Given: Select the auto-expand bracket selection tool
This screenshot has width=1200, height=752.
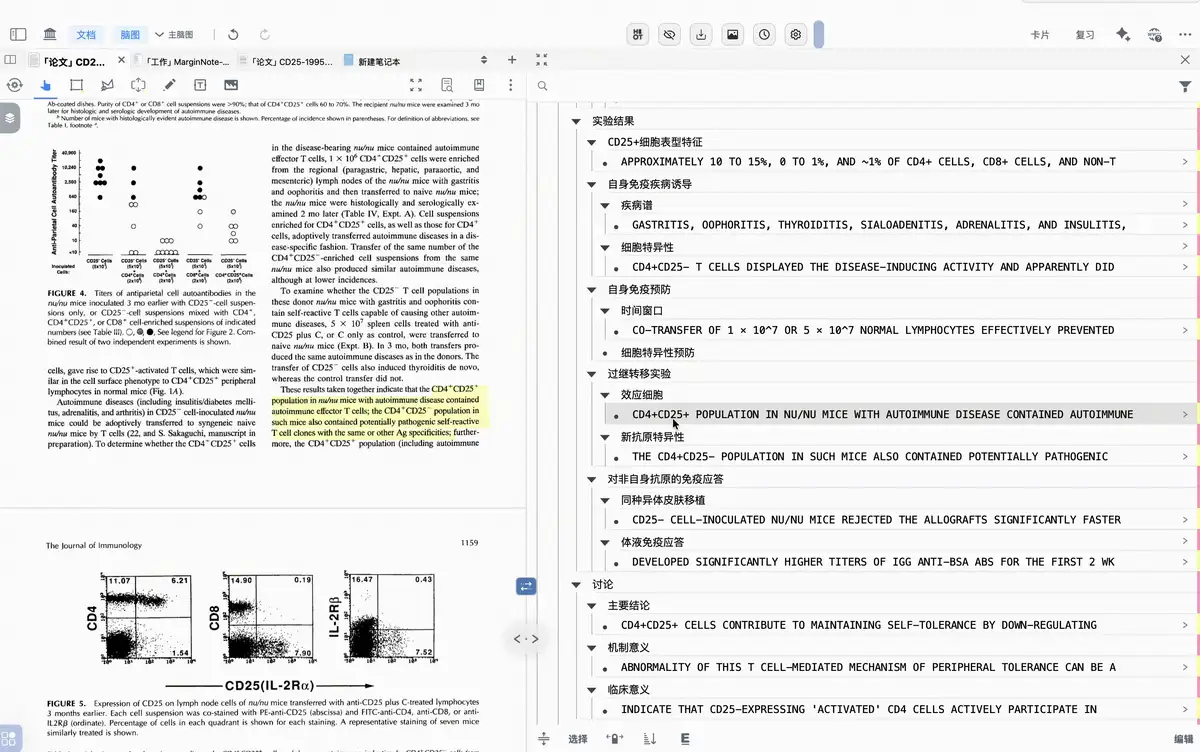Looking at the screenshot, I should click(139, 85).
